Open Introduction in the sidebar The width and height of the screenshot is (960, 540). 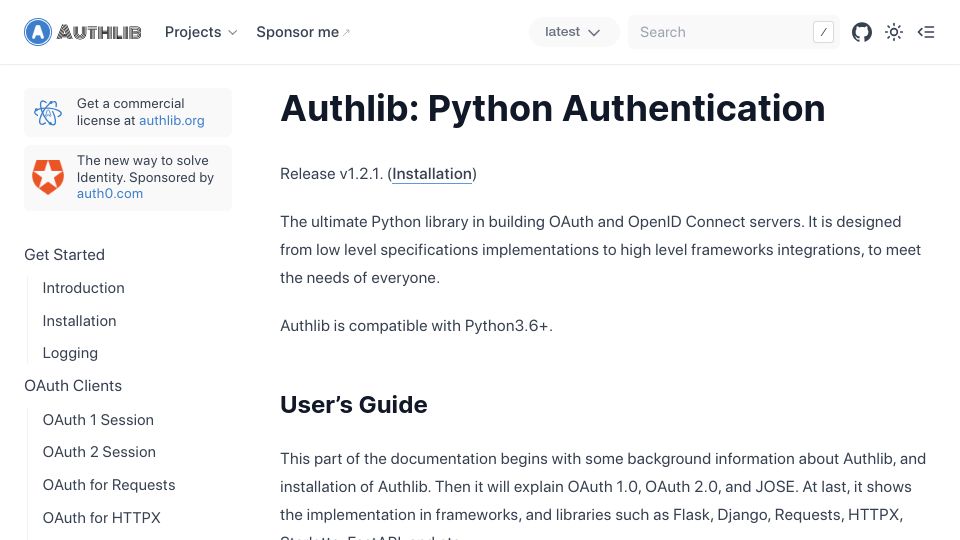pos(83,288)
